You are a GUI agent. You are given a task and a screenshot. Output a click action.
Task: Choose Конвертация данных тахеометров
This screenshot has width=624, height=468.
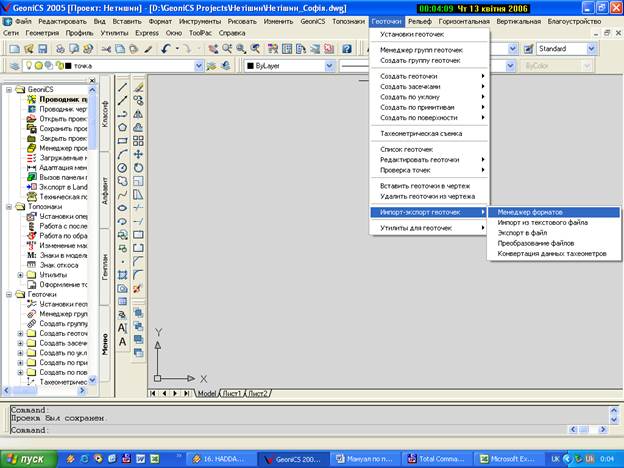pyautogui.click(x=554, y=254)
